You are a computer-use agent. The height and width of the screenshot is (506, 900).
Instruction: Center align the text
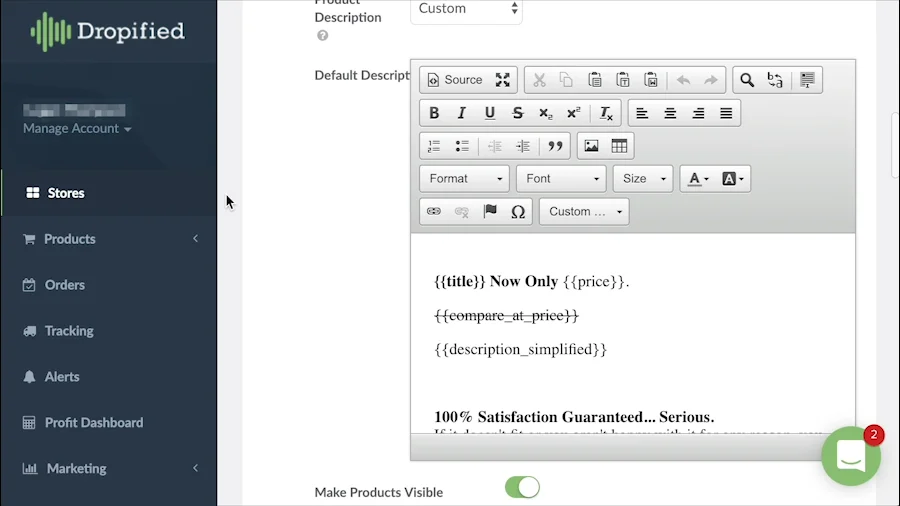coord(670,113)
